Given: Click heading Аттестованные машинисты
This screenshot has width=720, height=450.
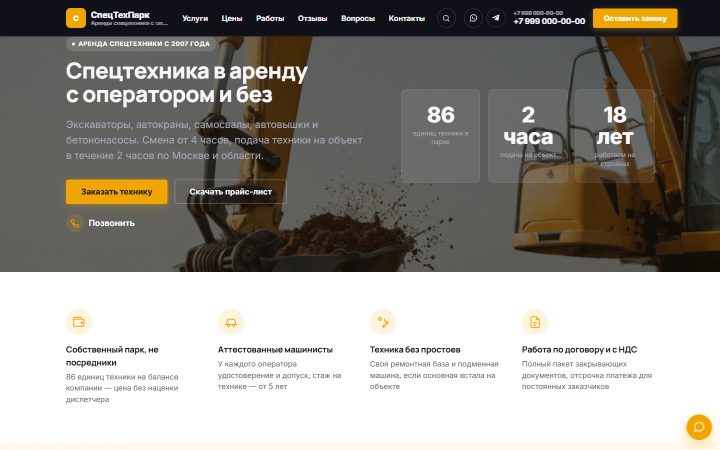Looking at the screenshot, I should pos(275,349).
